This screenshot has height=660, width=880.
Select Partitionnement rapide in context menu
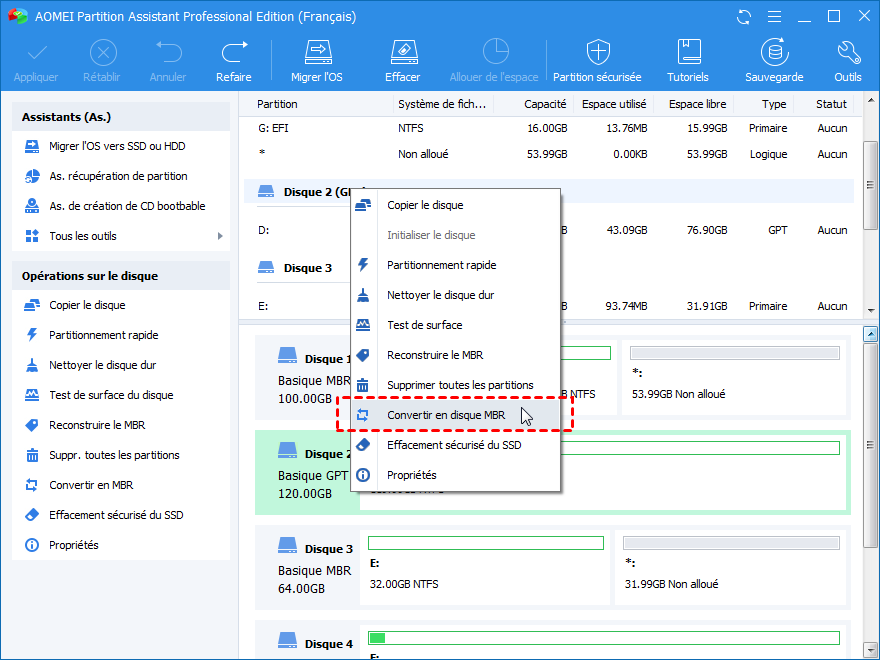coord(455,265)
